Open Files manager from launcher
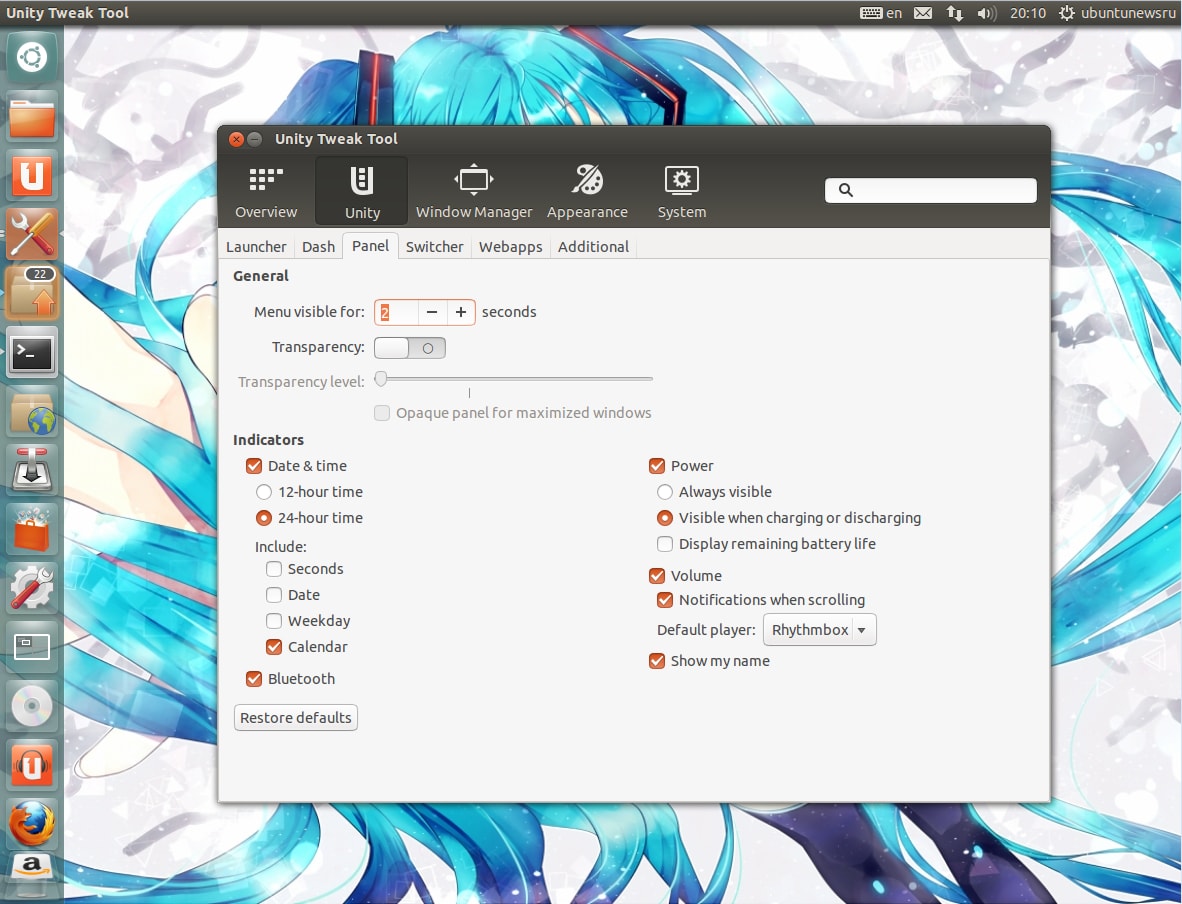Image resolution: width=1182 pixels, height=904 pixels. (32, 118)
